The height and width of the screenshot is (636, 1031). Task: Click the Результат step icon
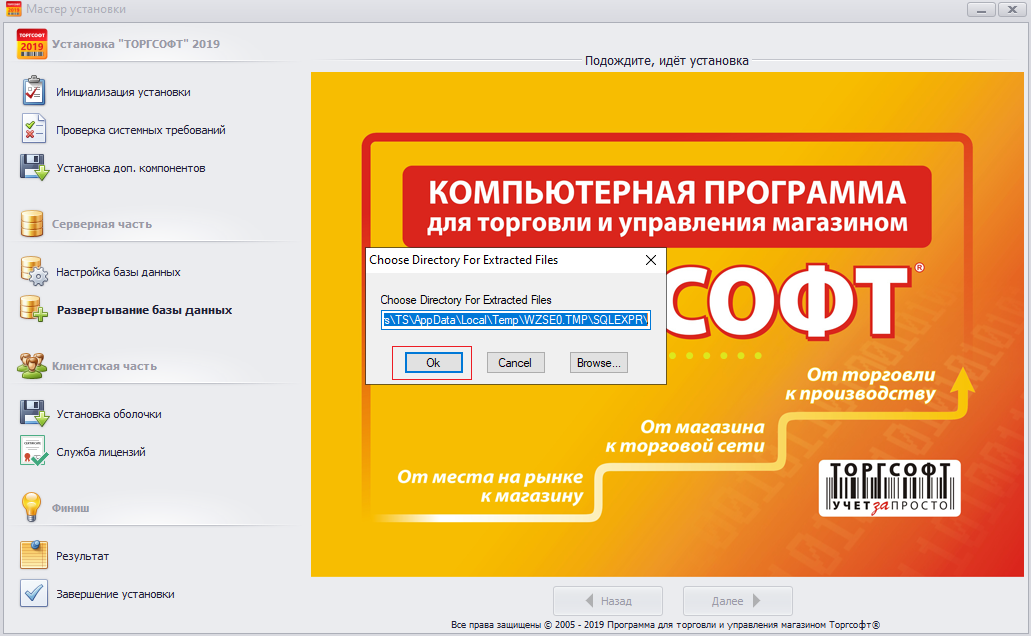(x=34, y=555)
